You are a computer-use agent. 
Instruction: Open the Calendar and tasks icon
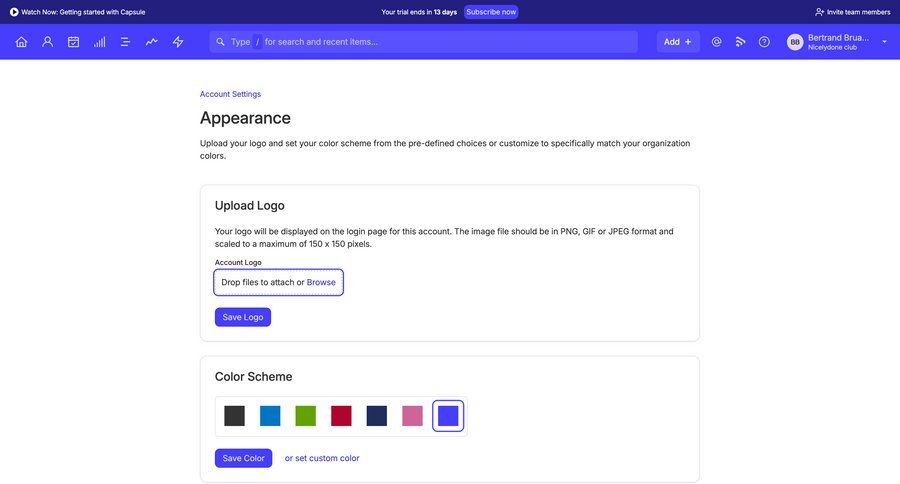click(73, 42)
